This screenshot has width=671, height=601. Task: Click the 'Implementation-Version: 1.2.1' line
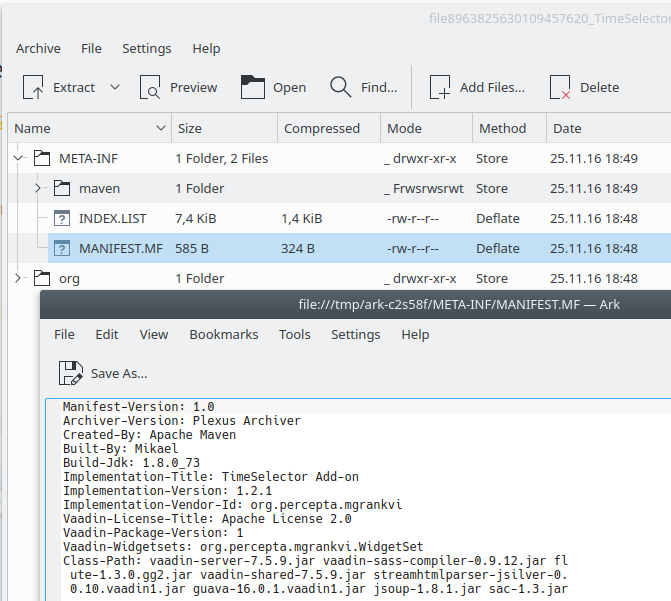click(167, 490)
